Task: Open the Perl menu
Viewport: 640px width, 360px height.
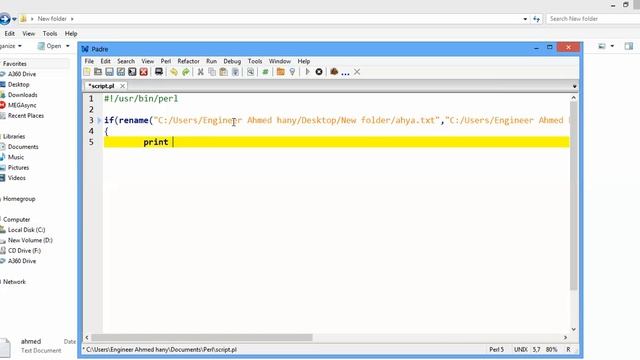Action: pos(166,61)
